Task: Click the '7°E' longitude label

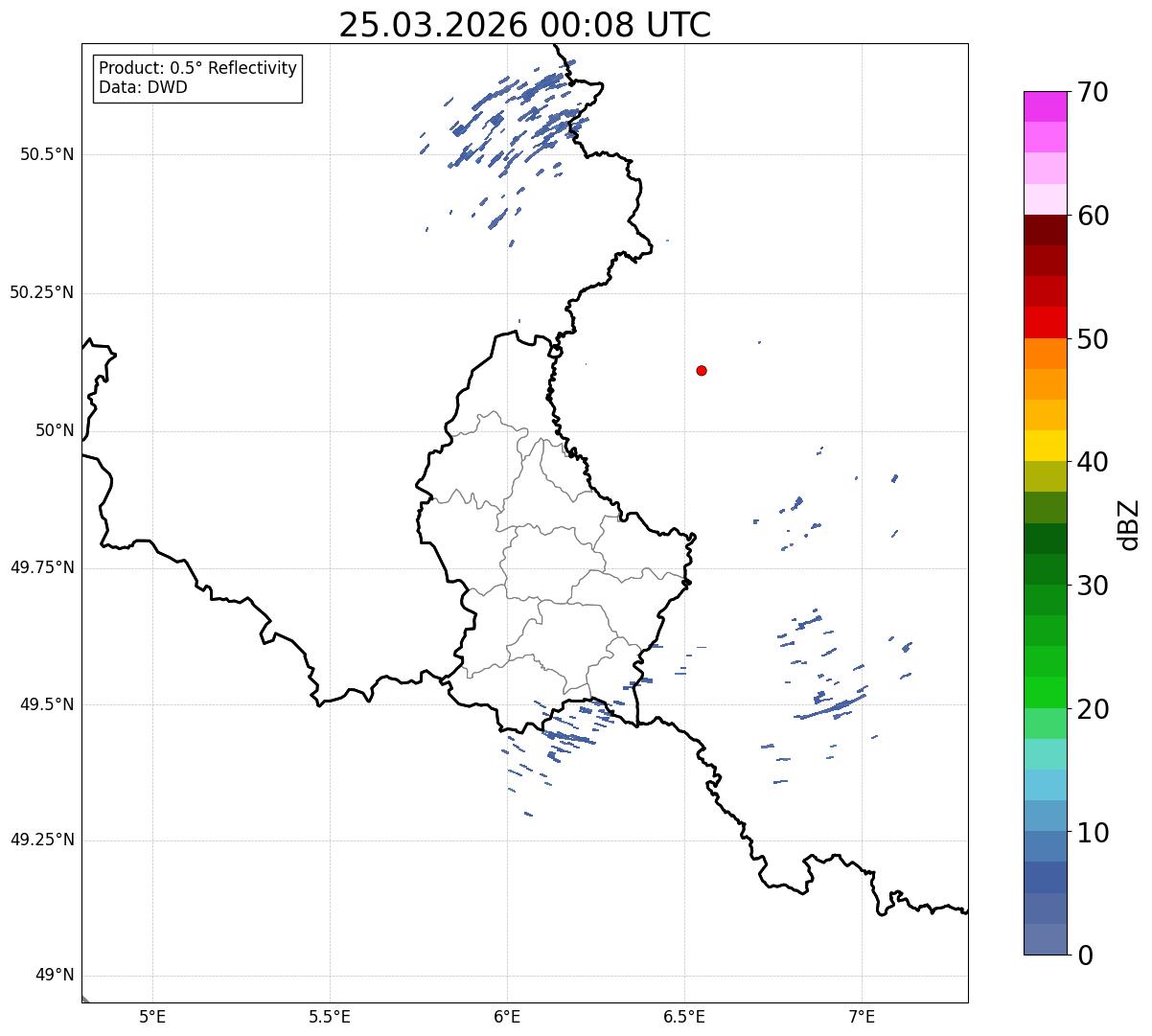Action: (862, 1017)
